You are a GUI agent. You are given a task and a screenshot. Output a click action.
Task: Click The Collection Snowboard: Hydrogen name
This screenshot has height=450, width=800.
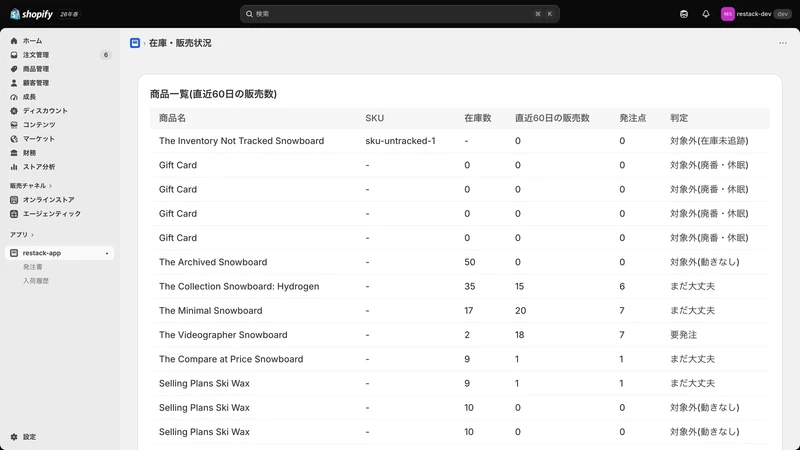(x=239, y=286)
